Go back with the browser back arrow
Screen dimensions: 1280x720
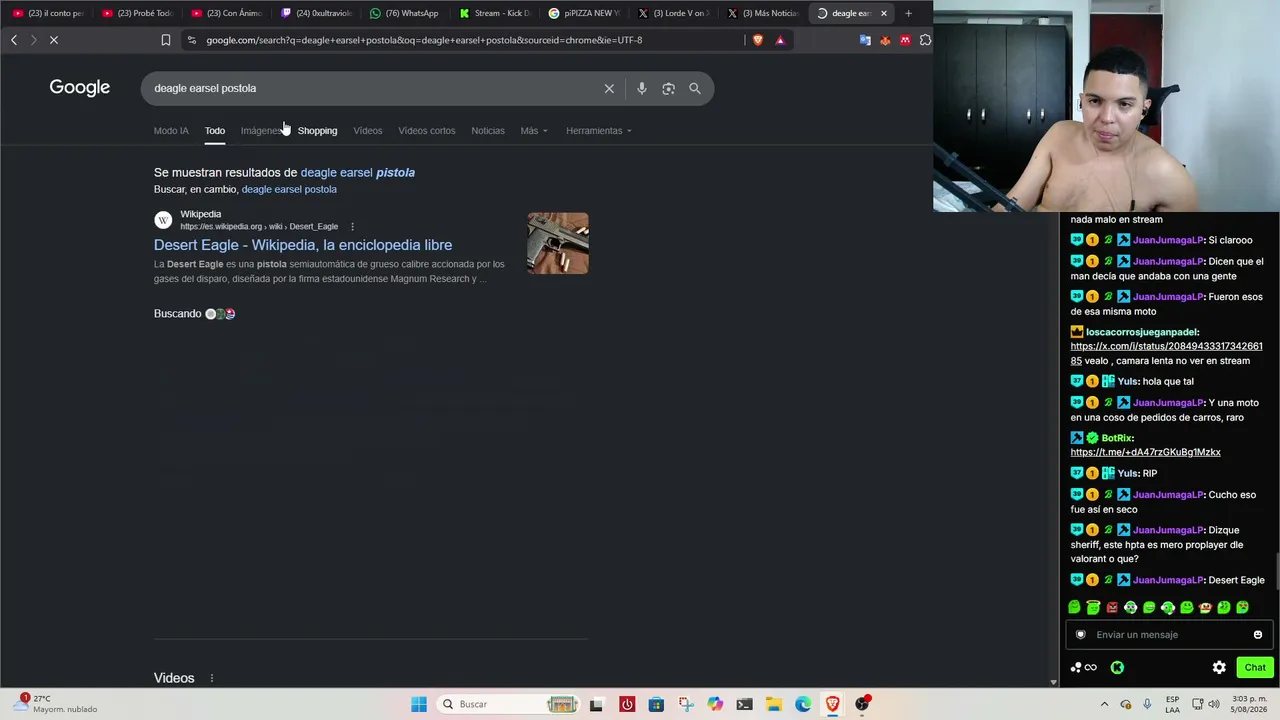click(14, 40)
